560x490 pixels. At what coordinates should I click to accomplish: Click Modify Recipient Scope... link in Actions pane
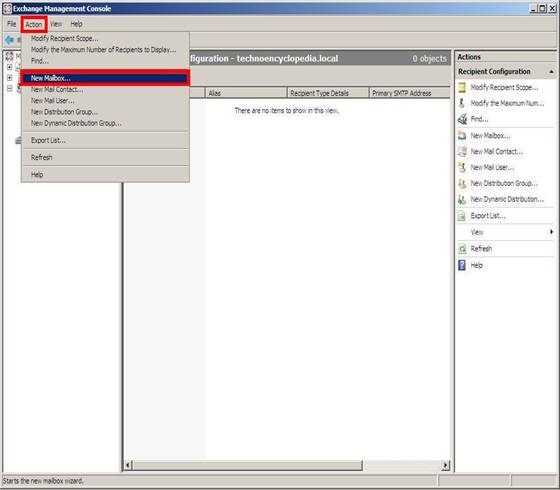pos(504,88)
